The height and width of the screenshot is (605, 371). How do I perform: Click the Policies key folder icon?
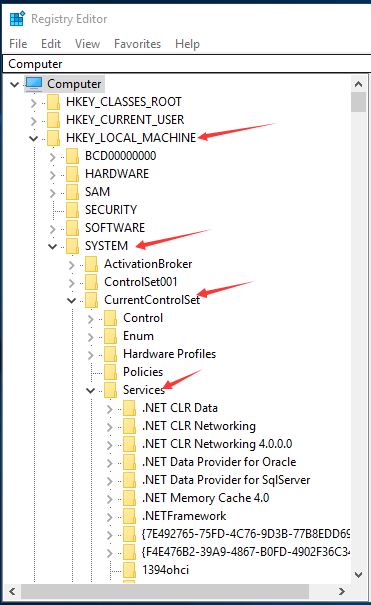tap(111, 372)
